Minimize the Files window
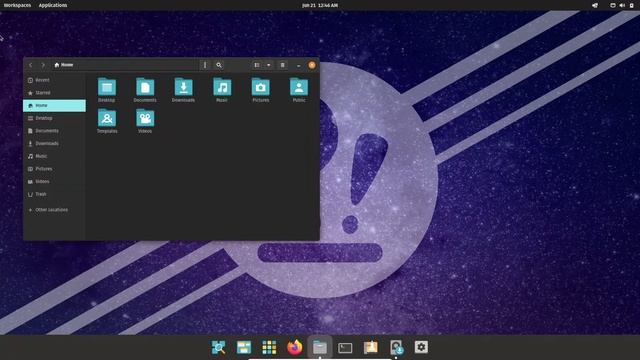This screenshot has height=360, width=640. pyautogui.click(x=299, y=65)
